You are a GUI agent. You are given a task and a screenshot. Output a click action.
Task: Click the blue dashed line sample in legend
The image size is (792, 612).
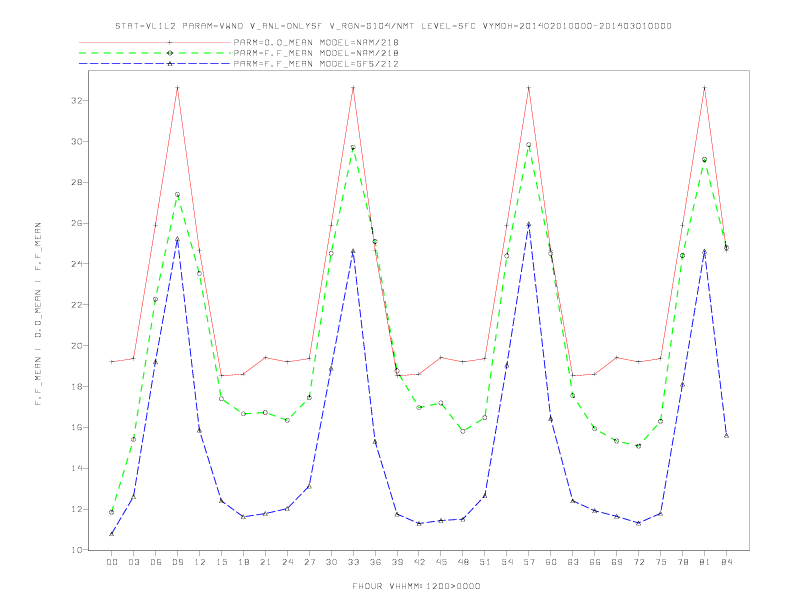[x=155, y=64]
